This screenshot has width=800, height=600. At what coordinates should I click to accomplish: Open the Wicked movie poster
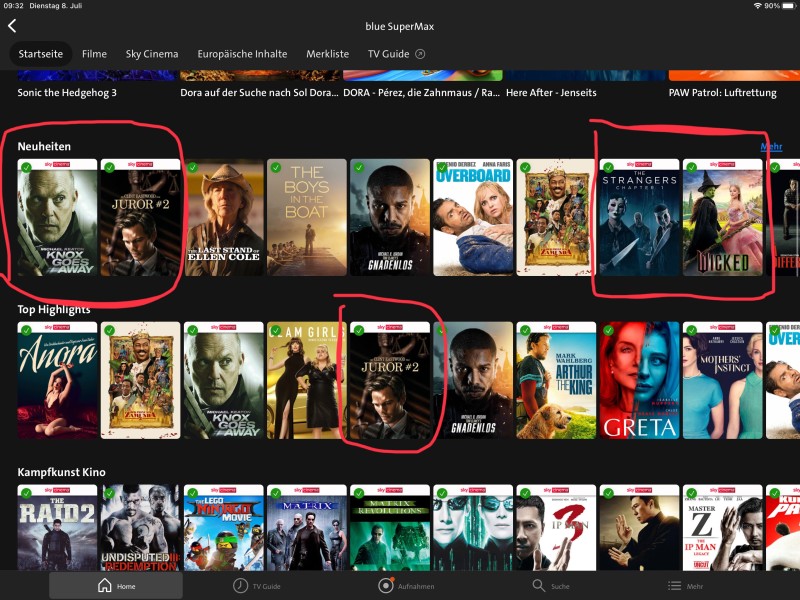click(x=723, y=218)
